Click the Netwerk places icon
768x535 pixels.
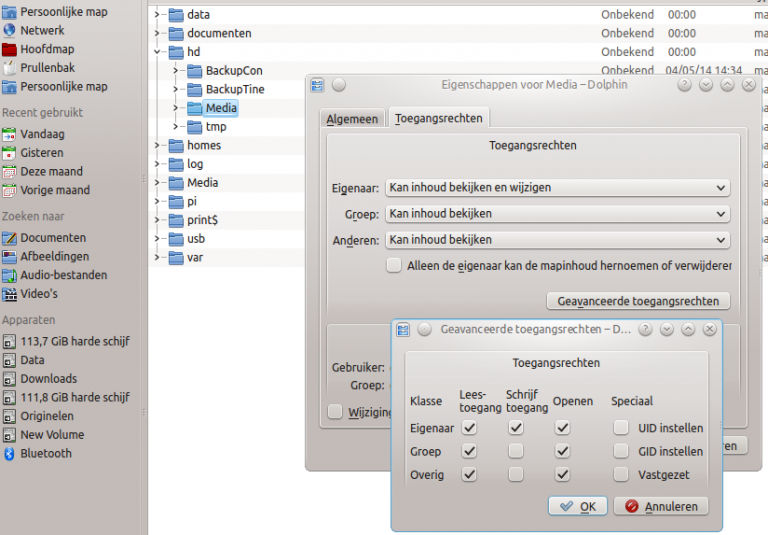point(10,30)
